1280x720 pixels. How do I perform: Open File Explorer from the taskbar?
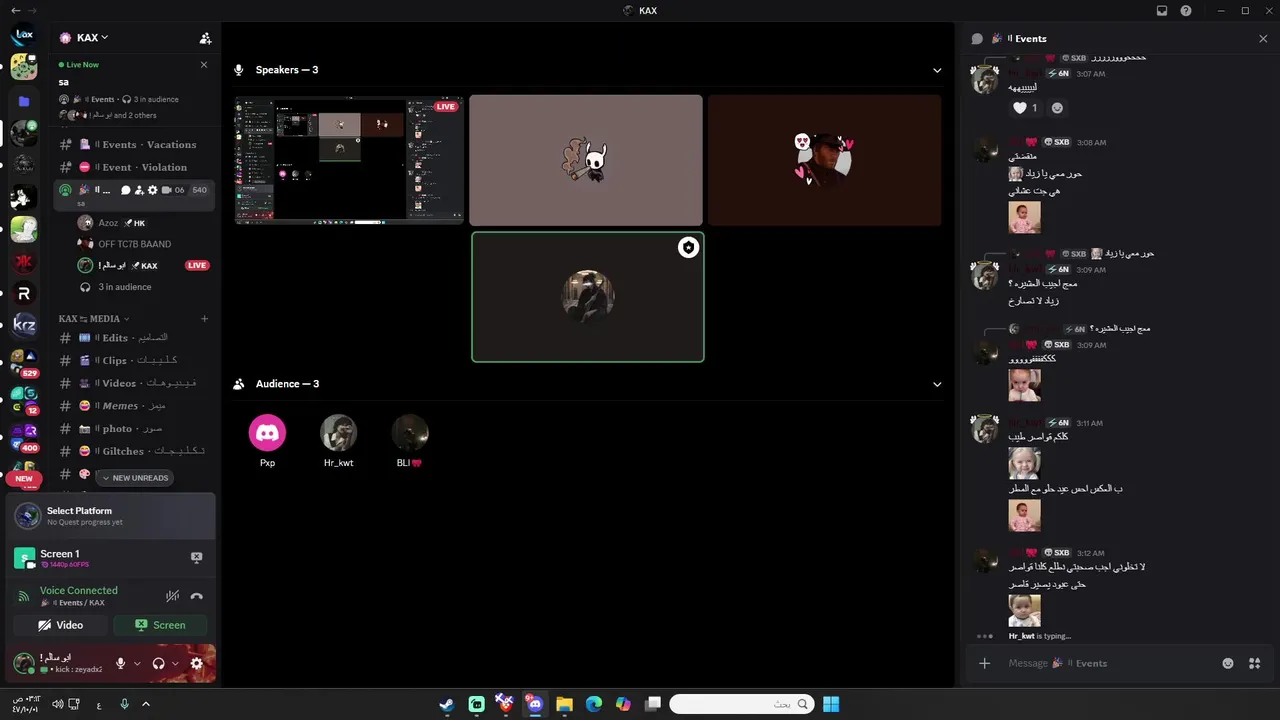[x=564, y=704]
